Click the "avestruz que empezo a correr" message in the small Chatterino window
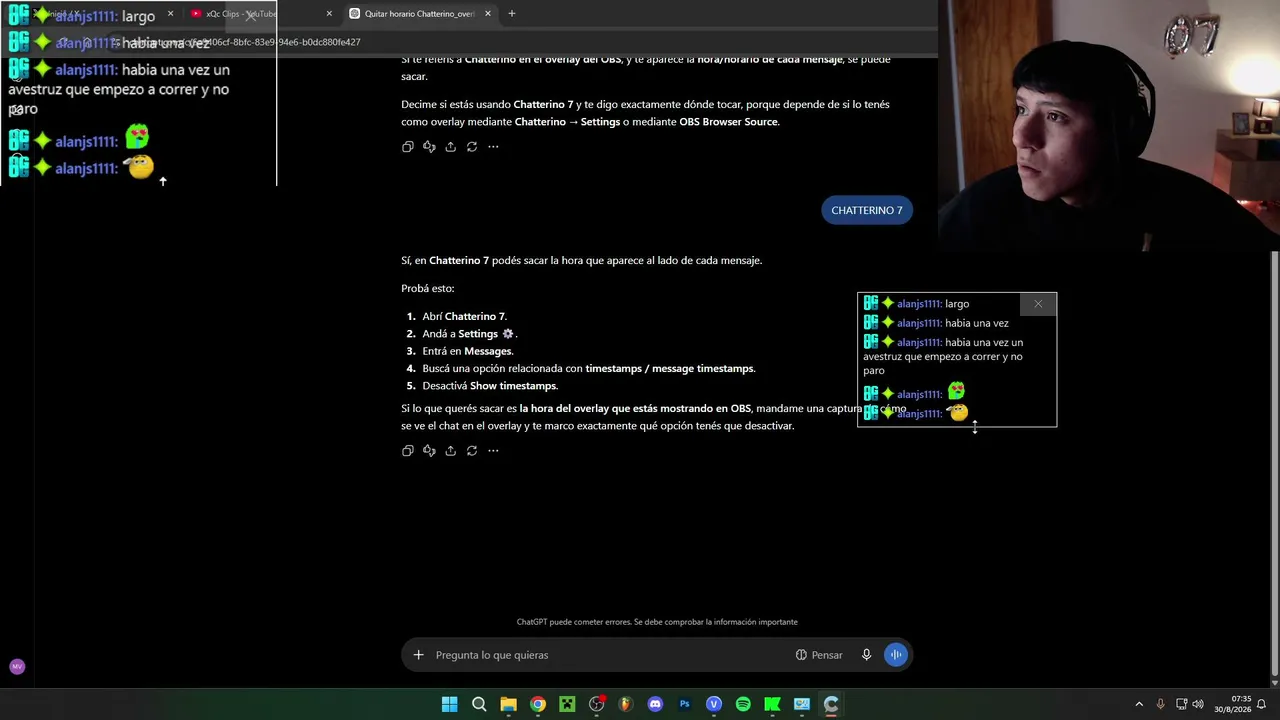 coord(943,356)
